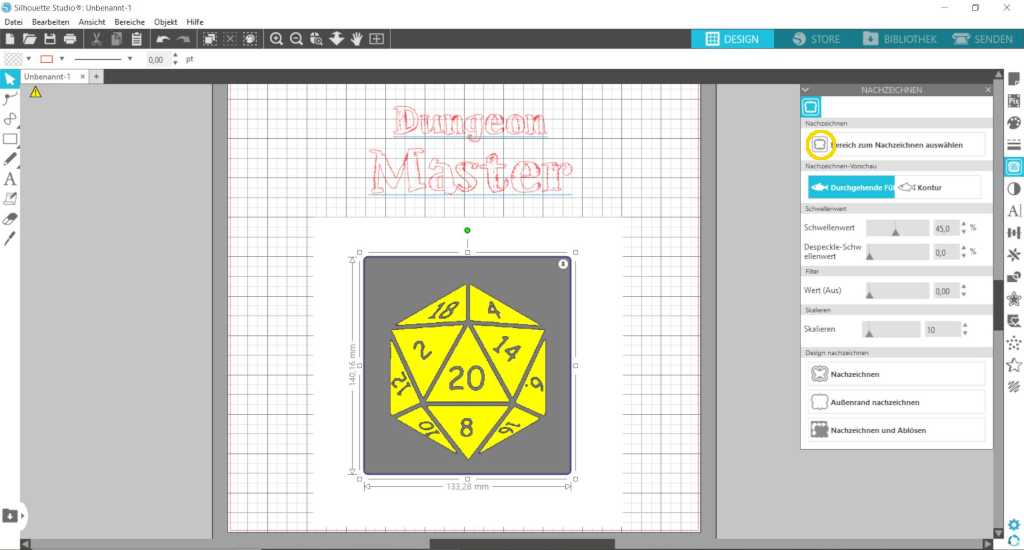Redo the action with the right arrow
The image size is (1024, 550).
pyautogui.click(x=184, y=39)
